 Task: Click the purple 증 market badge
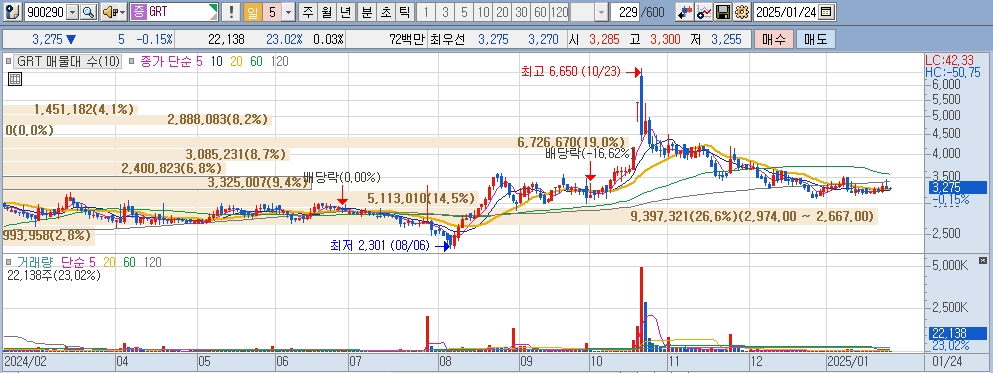coord(138,11)
